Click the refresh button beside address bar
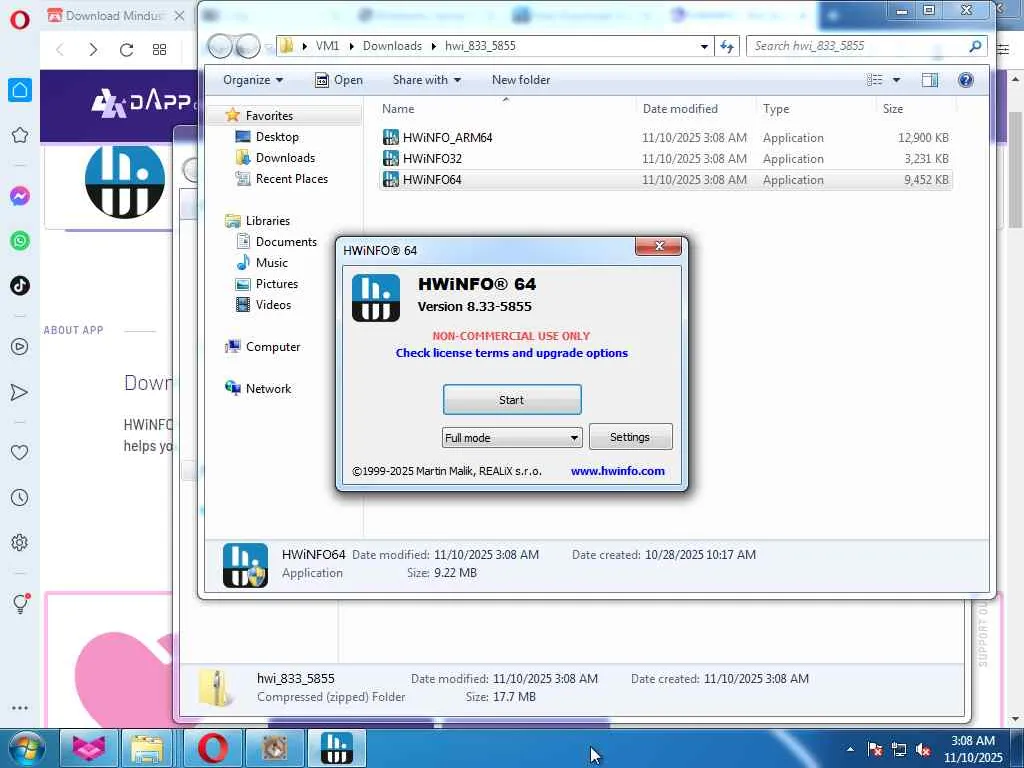1024x768 pixels. click(x=727, y=46)
